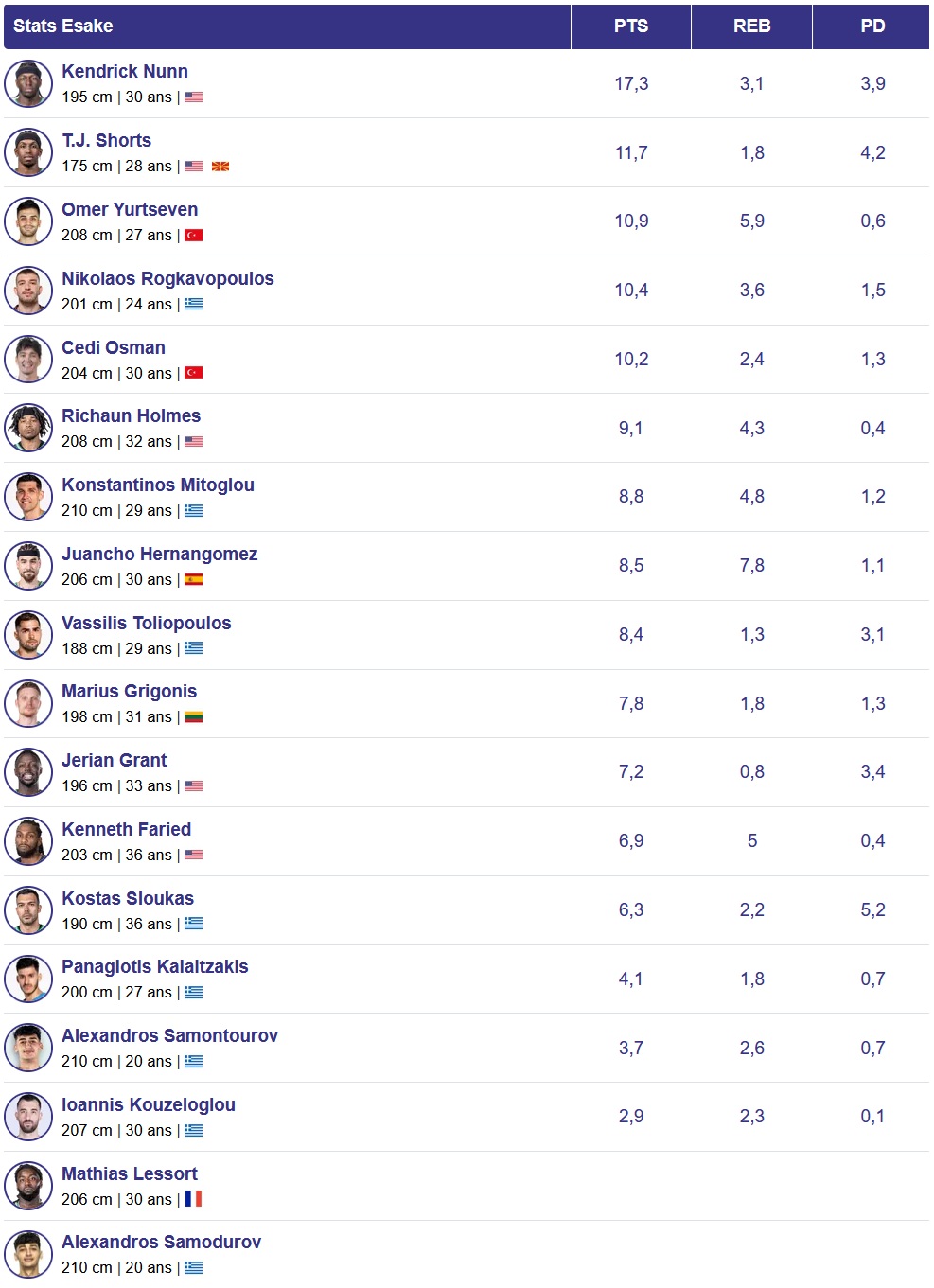Sort by the PTS column header
This screenshot has height=1288, width=934.
[x=631, y=26]
